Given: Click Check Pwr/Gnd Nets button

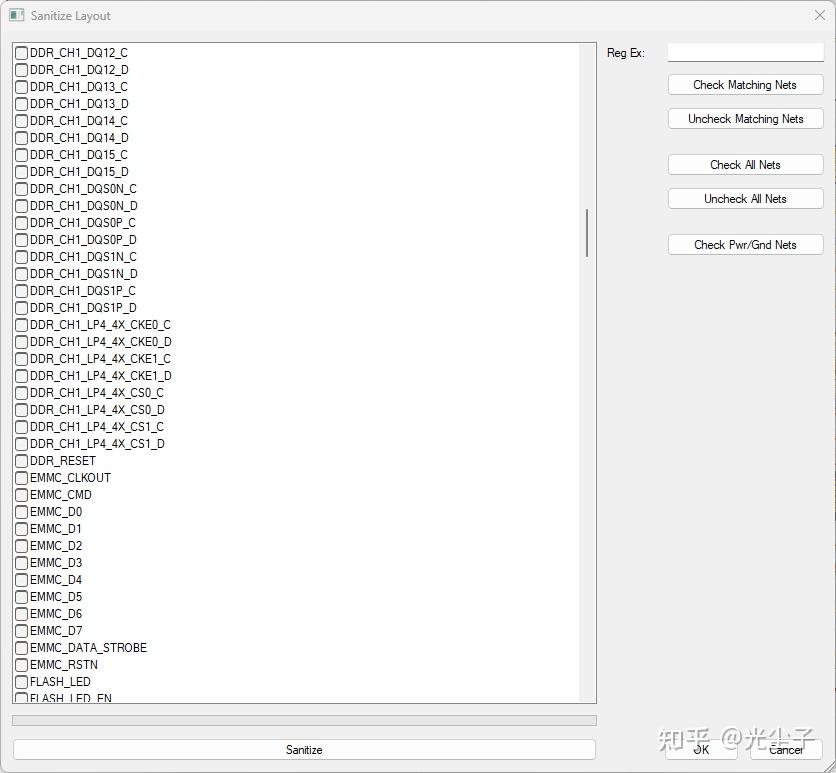Looking at the screenshot, I should tap(745, 245).
